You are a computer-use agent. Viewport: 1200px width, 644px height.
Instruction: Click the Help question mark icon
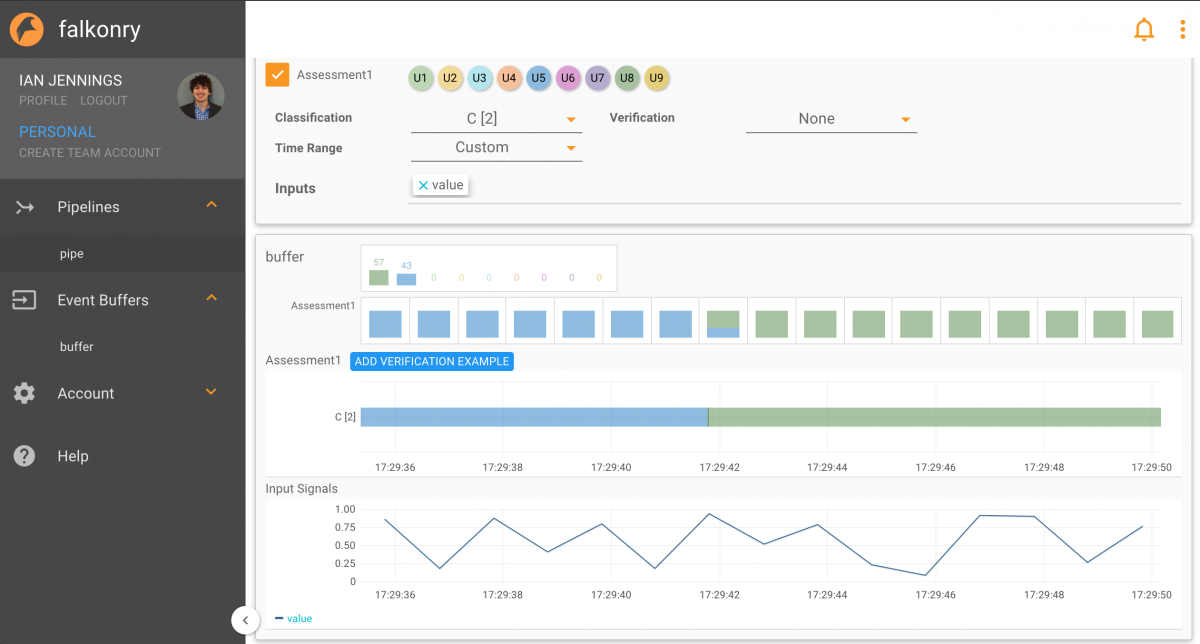[24, 456]
